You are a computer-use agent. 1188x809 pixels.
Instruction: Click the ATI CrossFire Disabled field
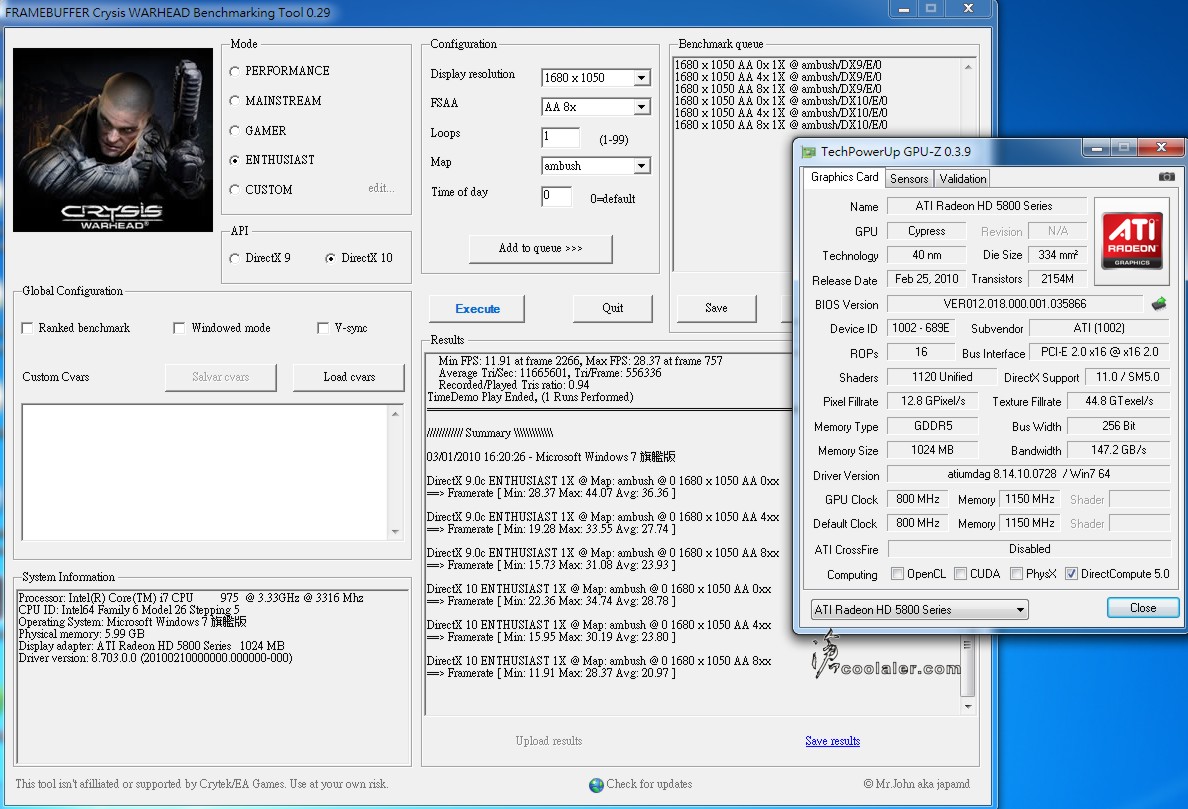(1029, 548)
